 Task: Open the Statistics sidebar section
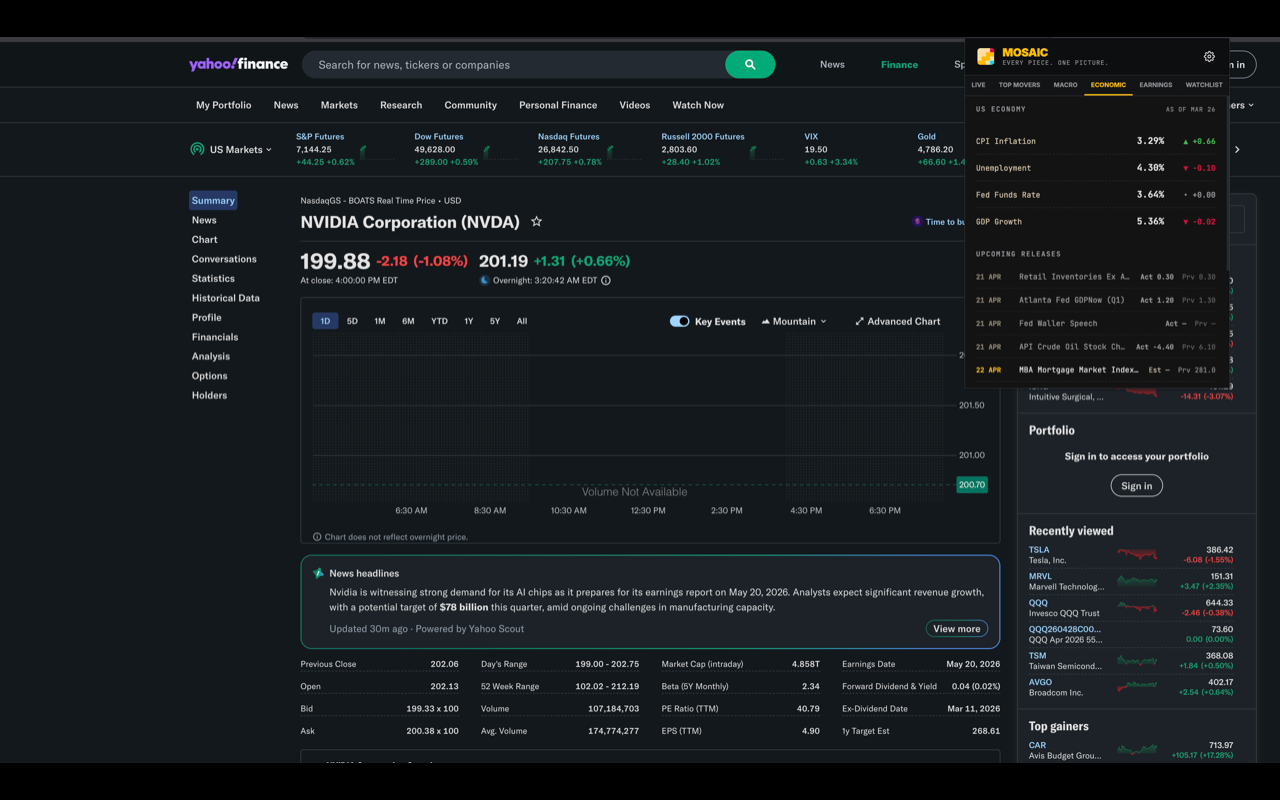(x=213, y=279)
